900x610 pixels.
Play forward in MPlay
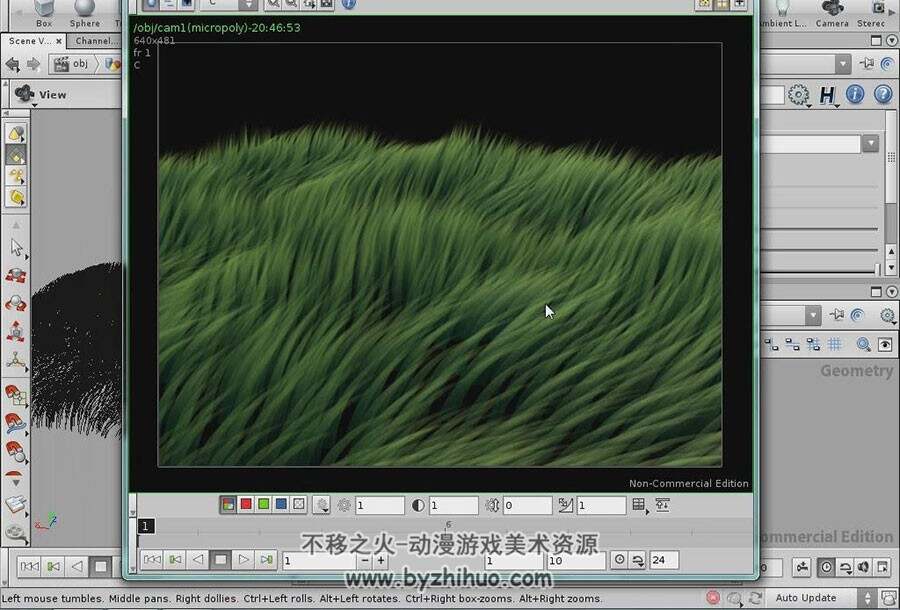pos(243,559)
